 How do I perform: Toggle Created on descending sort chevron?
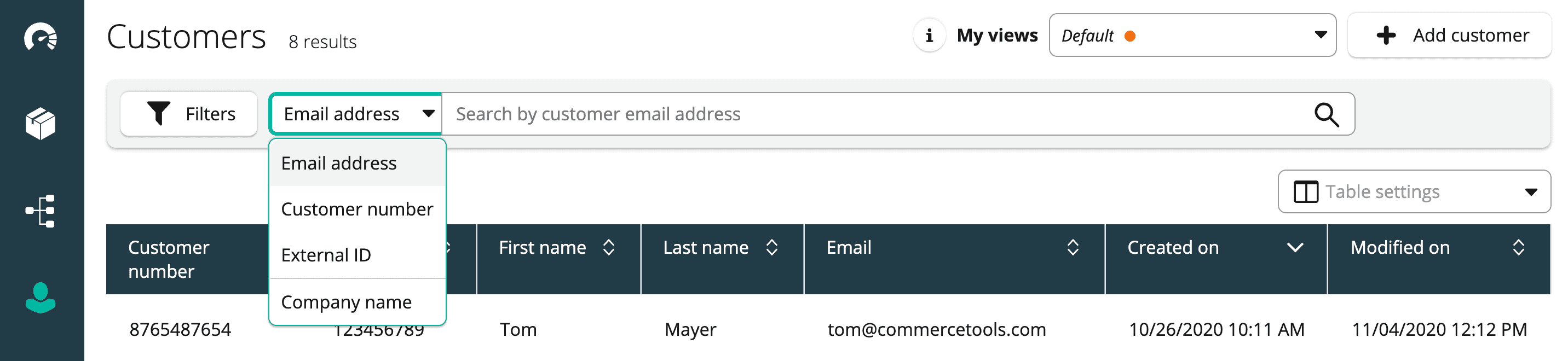[x=1295, y=247]
